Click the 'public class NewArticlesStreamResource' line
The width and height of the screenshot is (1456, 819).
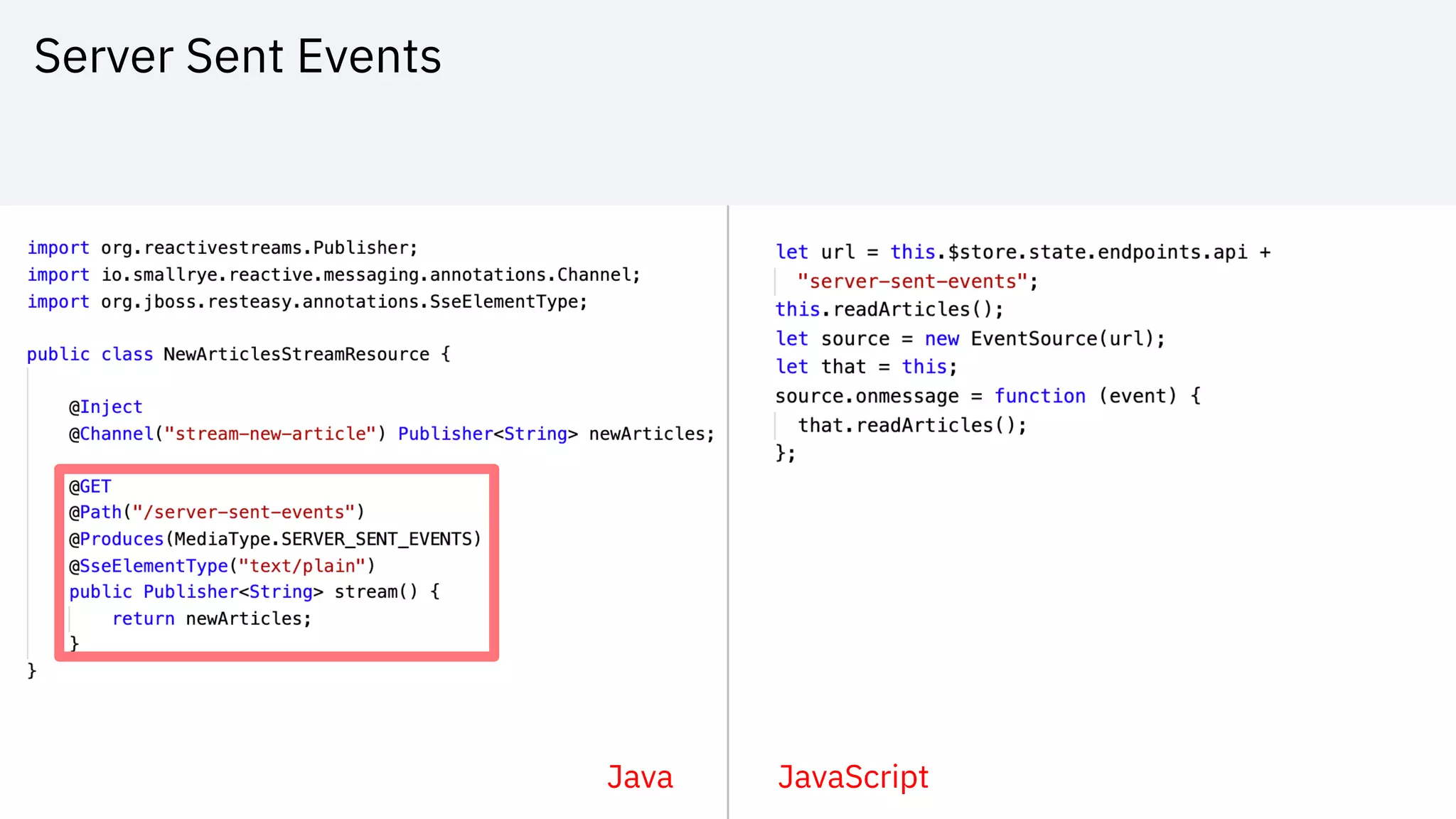239,354
